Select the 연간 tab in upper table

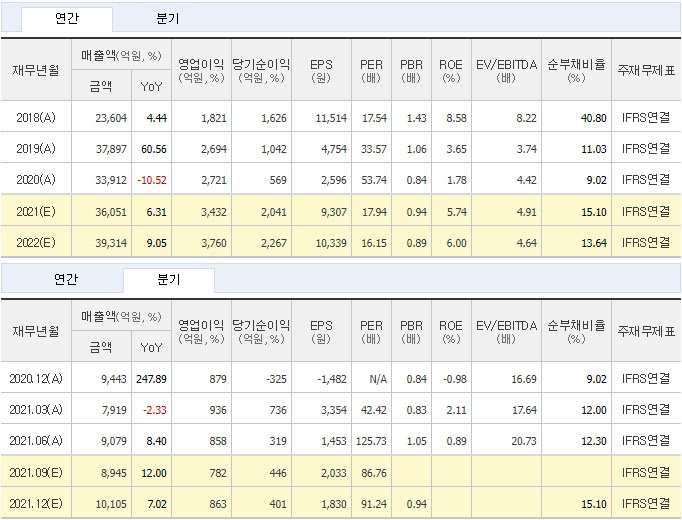pyautogui.click(x=67, y=19)
